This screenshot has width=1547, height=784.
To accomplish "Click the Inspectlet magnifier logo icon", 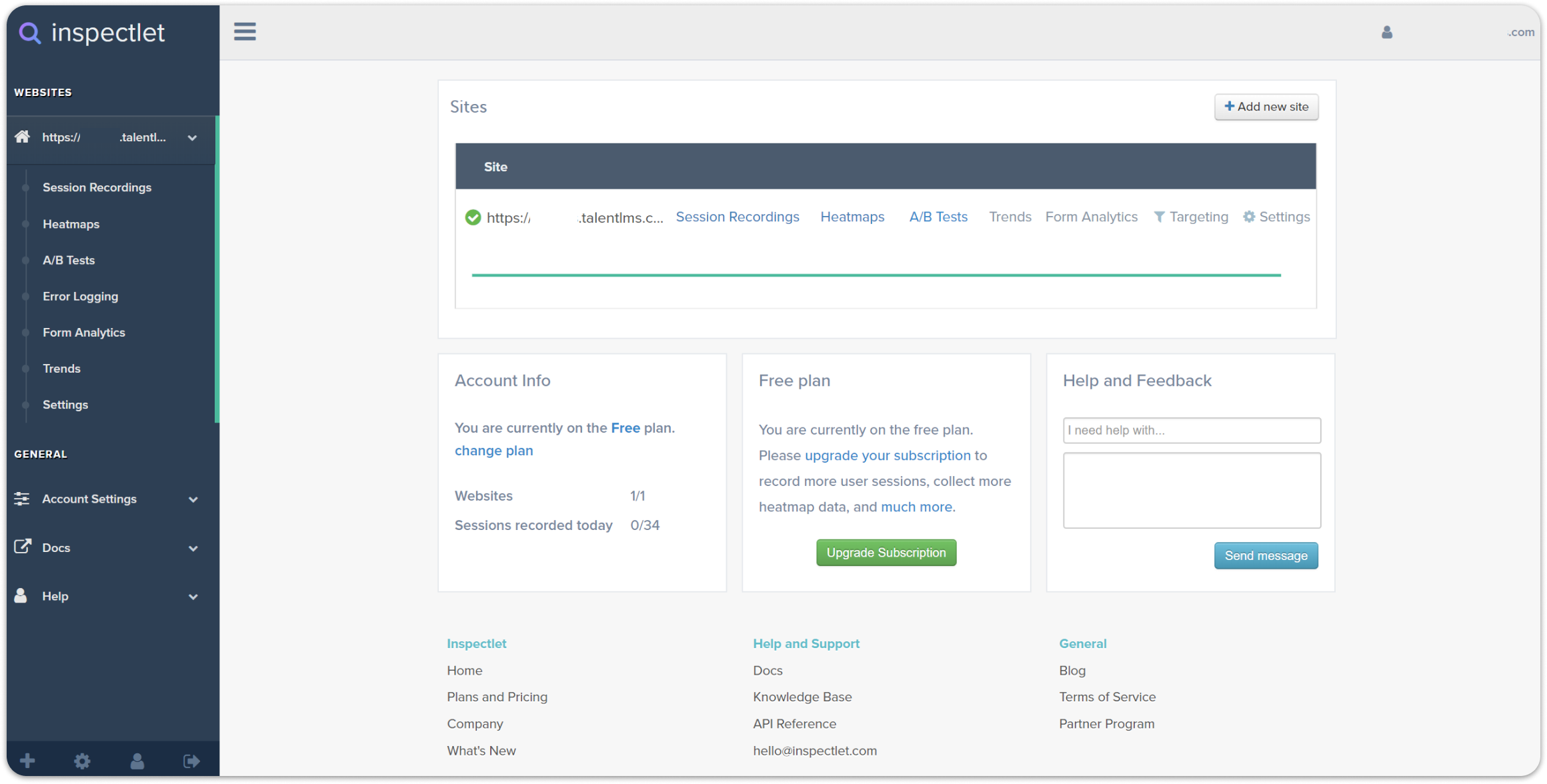I will coord(29,33).
